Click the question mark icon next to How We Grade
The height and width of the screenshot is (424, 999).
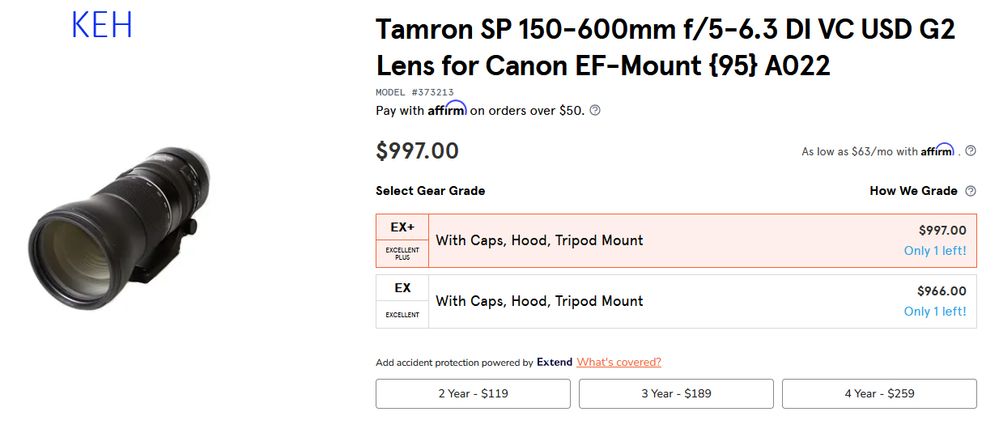tap(969, 191)
